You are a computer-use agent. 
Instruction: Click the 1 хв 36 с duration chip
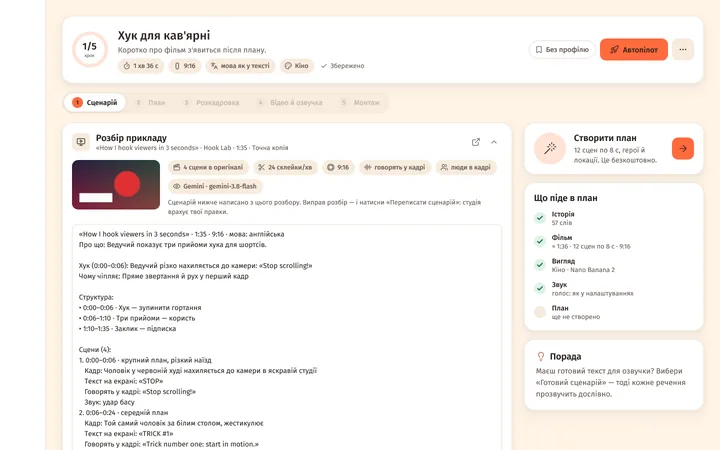click(x=141, y=66)
